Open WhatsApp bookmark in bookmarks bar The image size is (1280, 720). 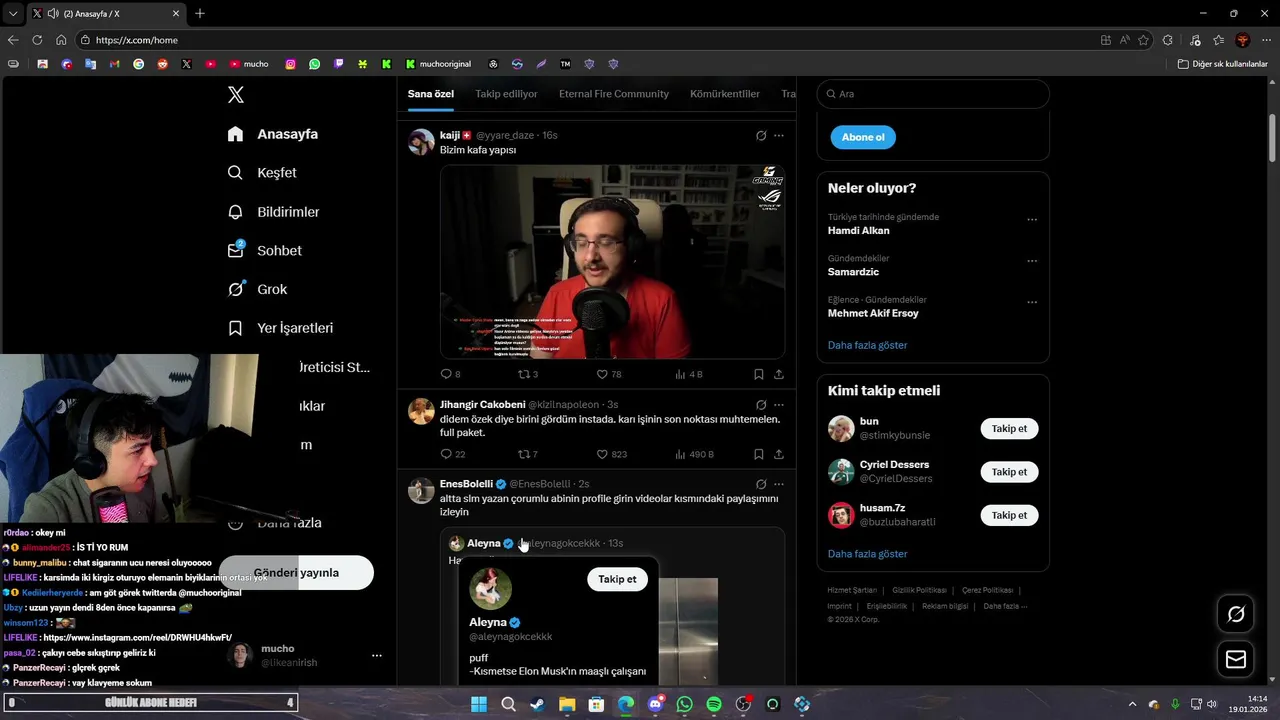[x=315, y=64]
